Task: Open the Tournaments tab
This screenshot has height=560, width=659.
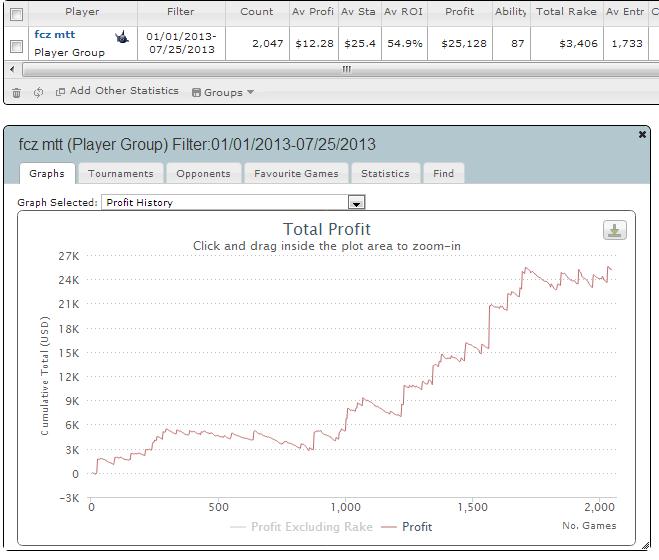Action: tap(121, 174)
